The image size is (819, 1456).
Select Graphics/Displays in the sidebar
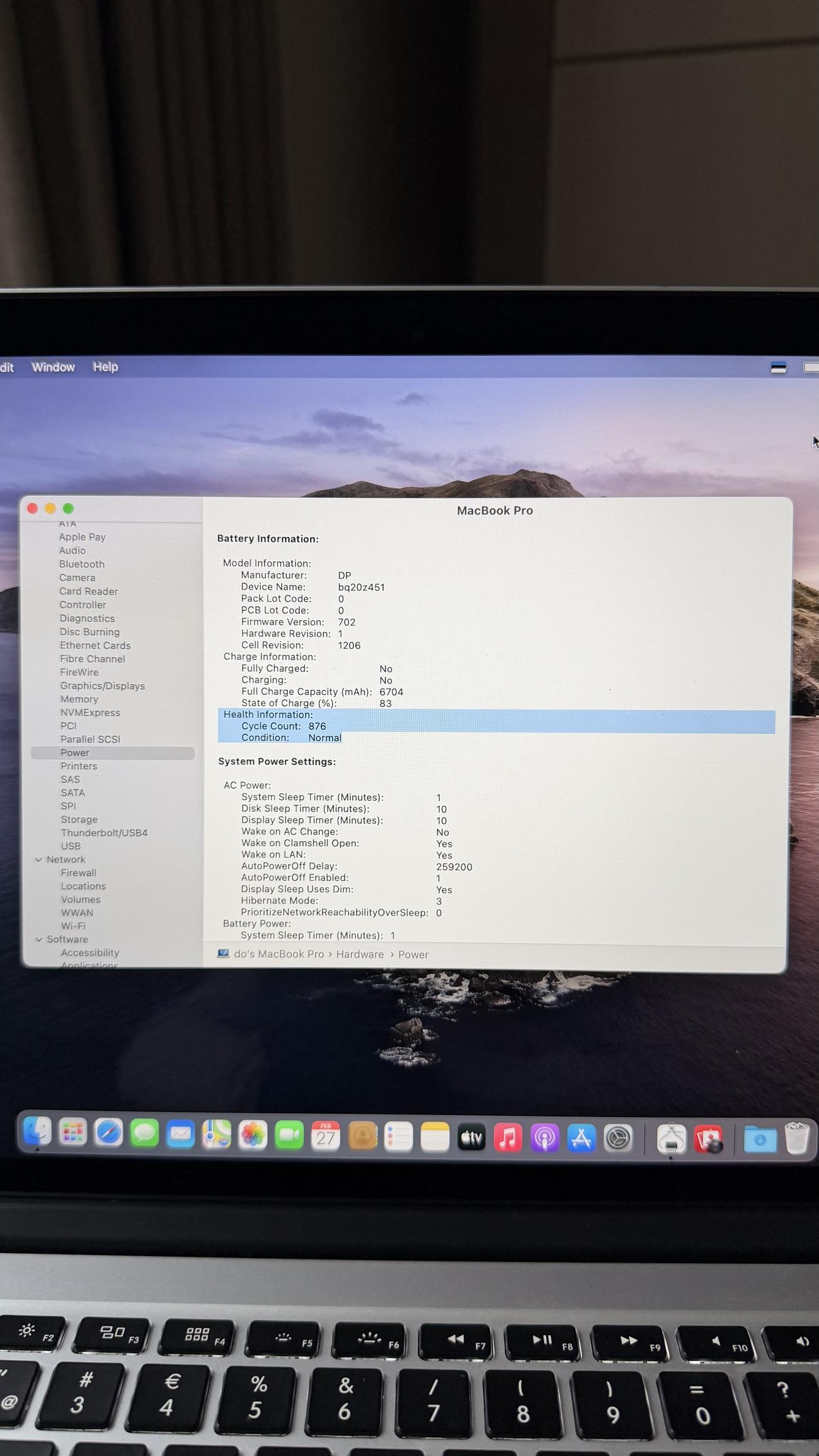tap(102, 686)
